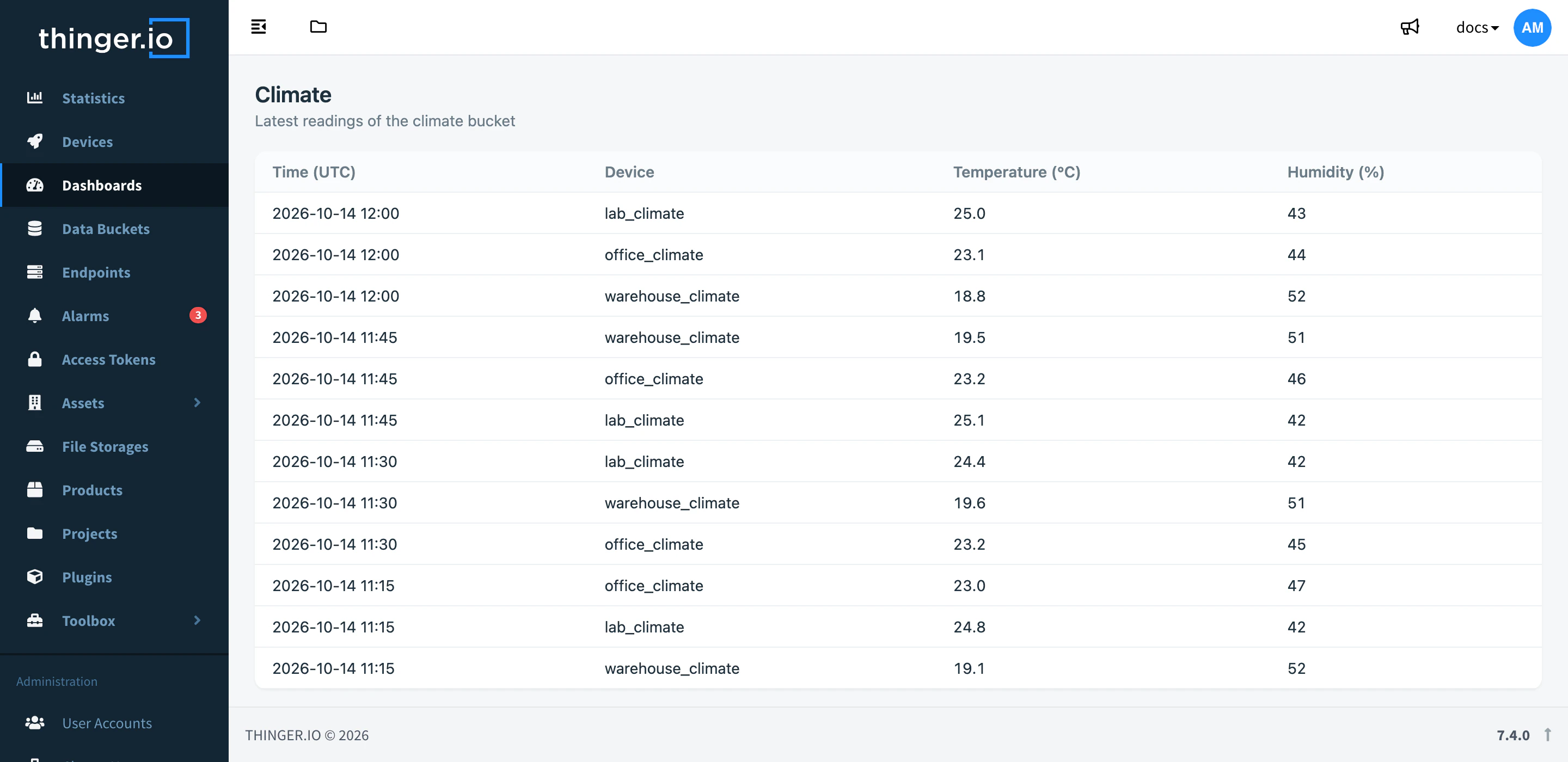Click the THINGER.IO © 2026 footer text
Image resolution: width=1568 pixels, height=762 pixels.
pos(307,735)
